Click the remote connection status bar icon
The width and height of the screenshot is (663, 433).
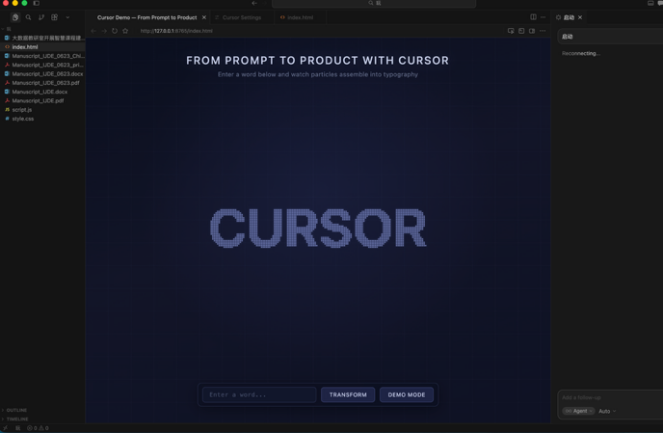click(x=5, y=428)
